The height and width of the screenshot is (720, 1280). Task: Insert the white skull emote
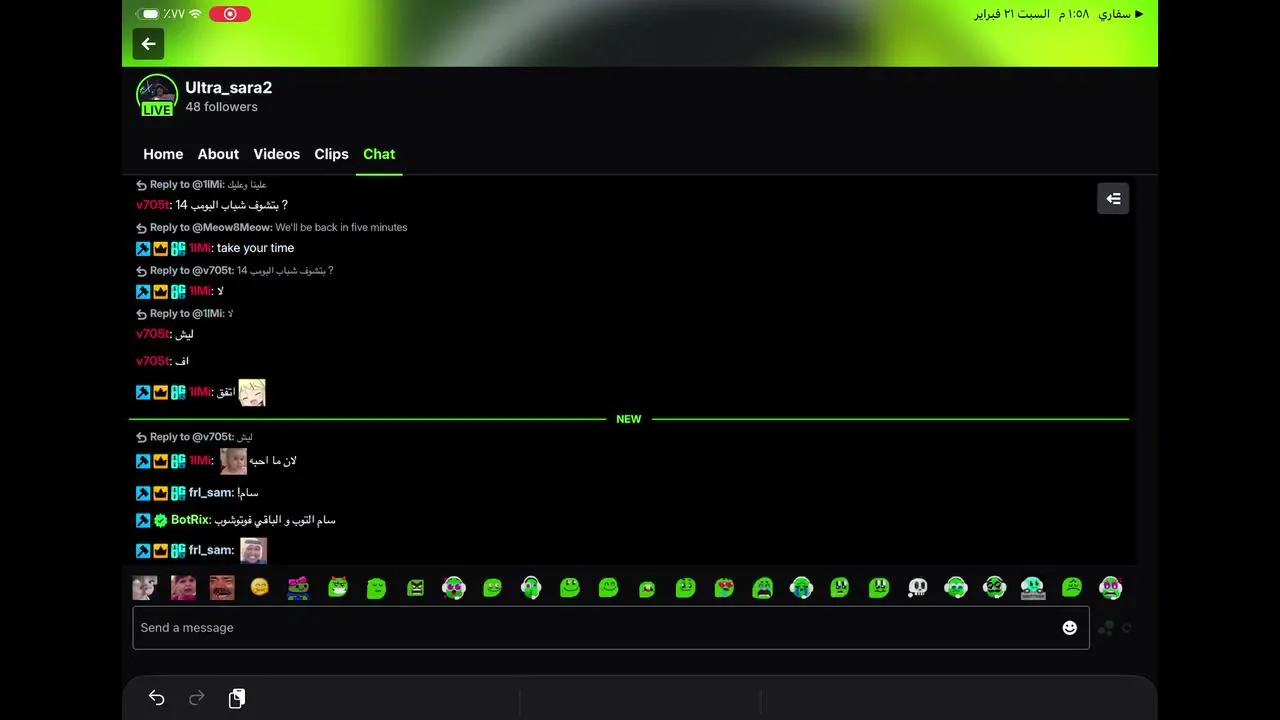[x=917, y=588]
